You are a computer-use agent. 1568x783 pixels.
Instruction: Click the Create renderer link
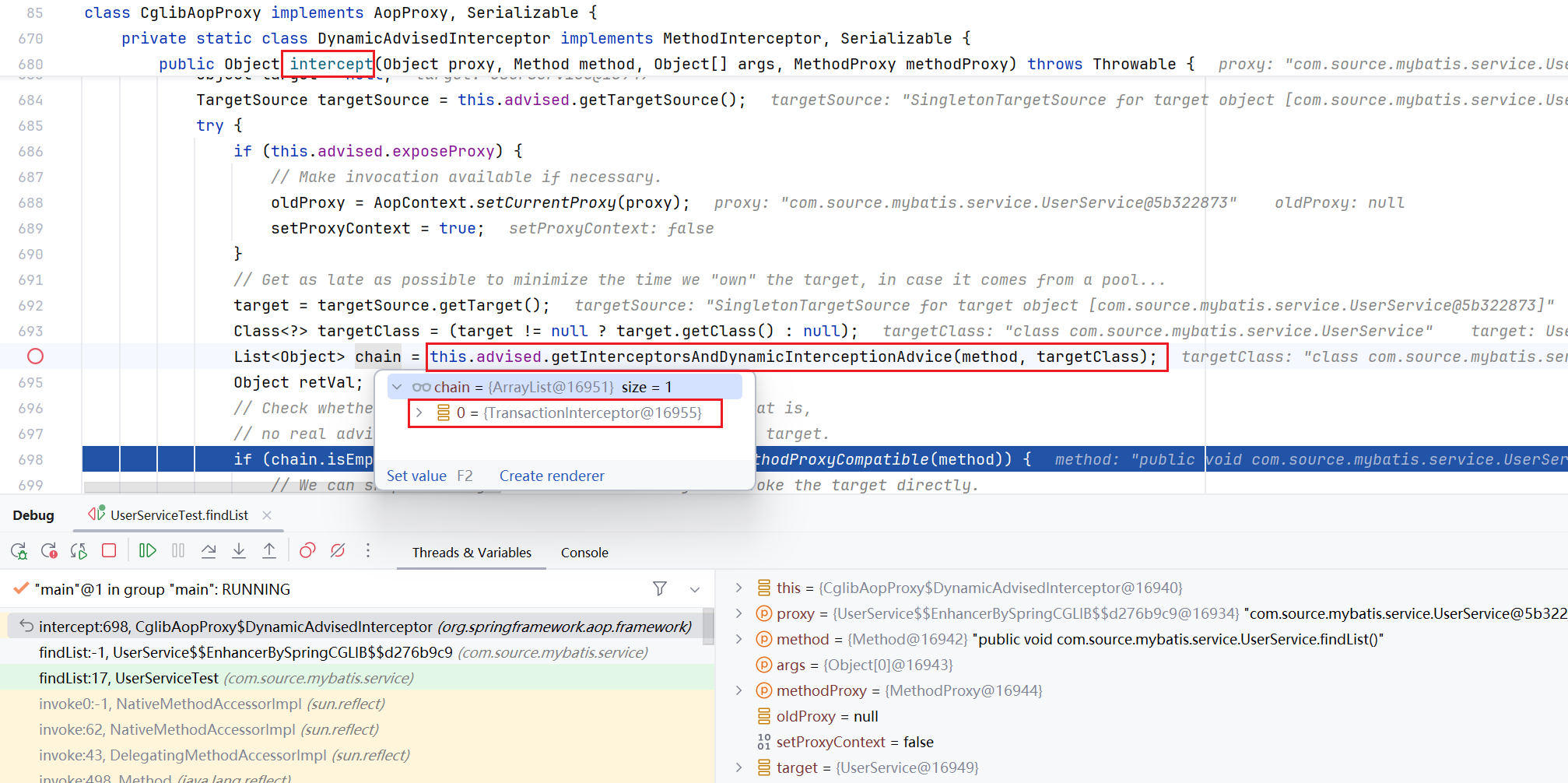[x=552, y=476]
